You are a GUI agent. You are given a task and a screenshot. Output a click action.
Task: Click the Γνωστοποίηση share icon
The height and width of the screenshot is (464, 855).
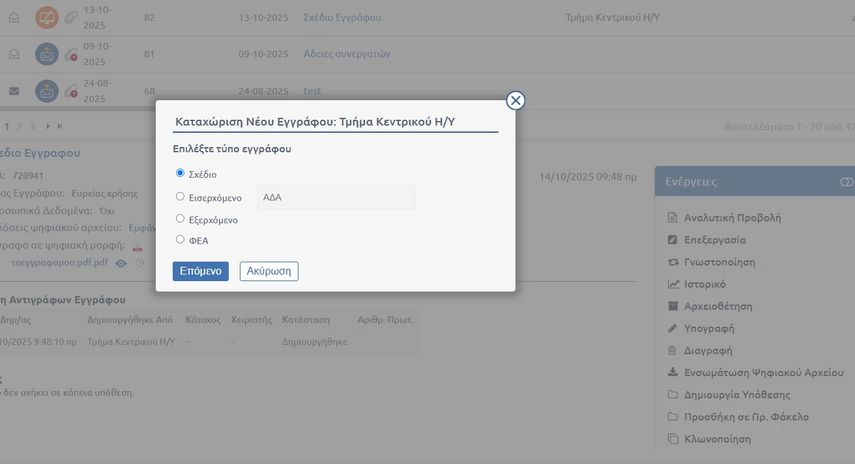[x=673, y=262]
